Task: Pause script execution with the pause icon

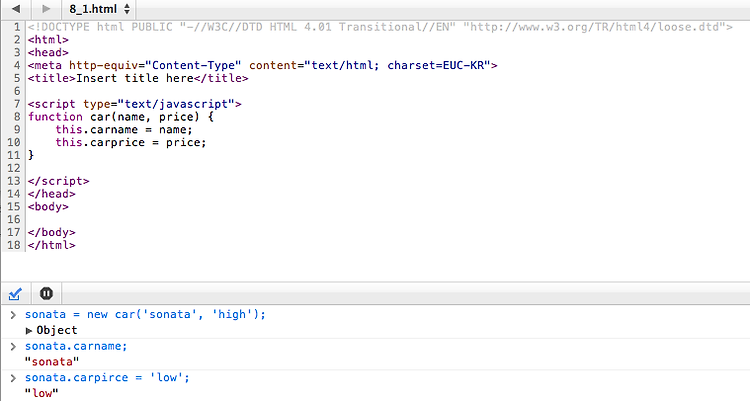Action: click(46, 293)
